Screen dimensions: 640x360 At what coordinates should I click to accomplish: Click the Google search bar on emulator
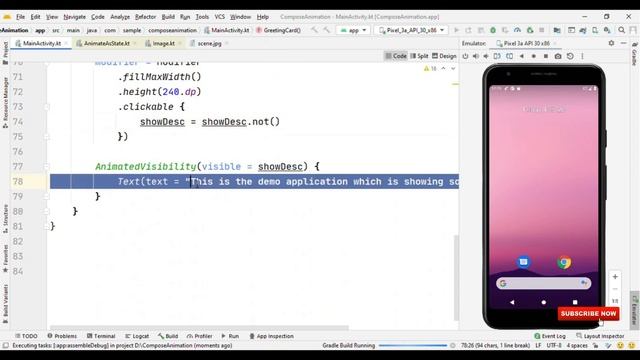point(543,283)
